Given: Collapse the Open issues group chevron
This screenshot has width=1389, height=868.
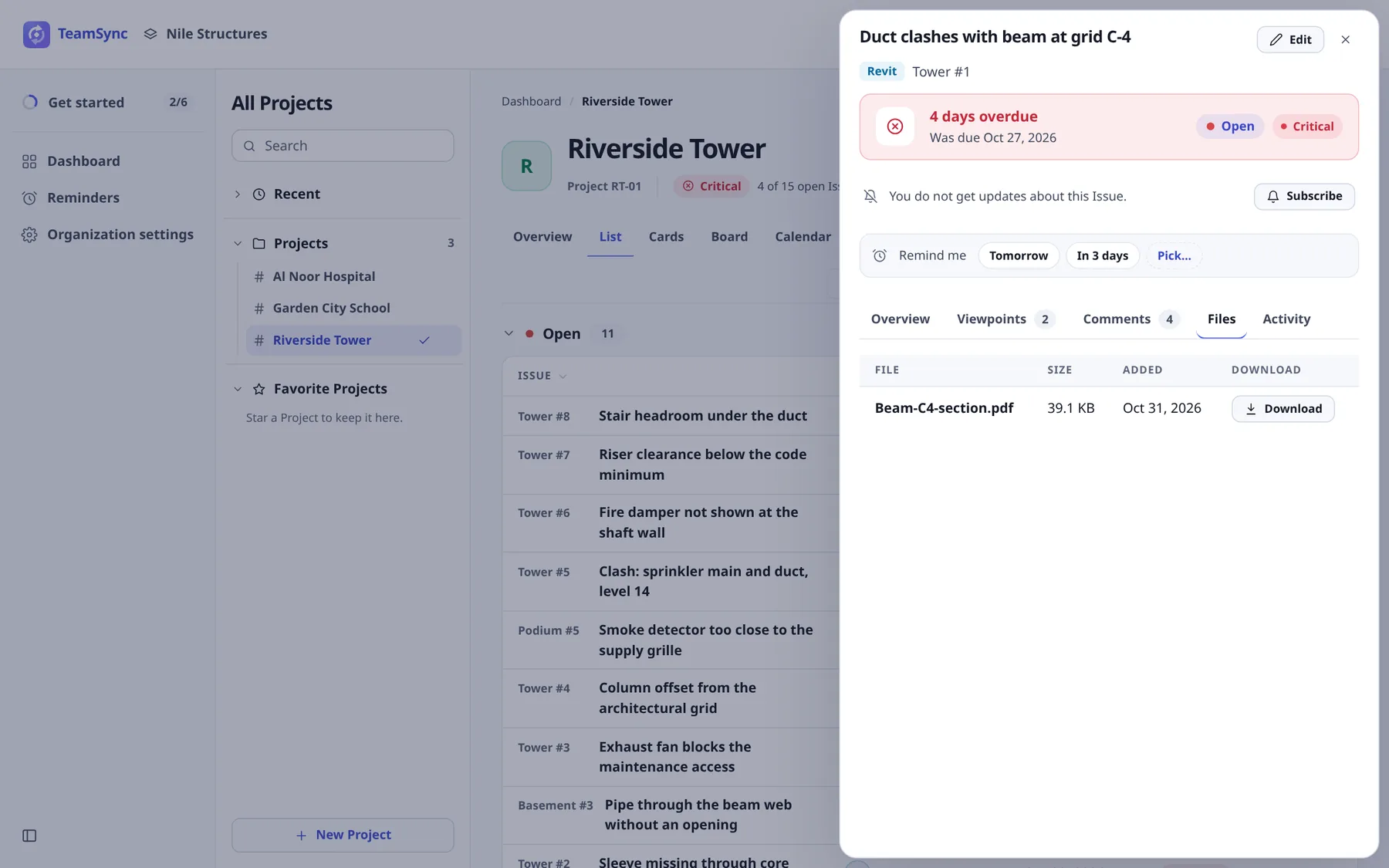Looking at the screenshot, I should pos(509,333).
